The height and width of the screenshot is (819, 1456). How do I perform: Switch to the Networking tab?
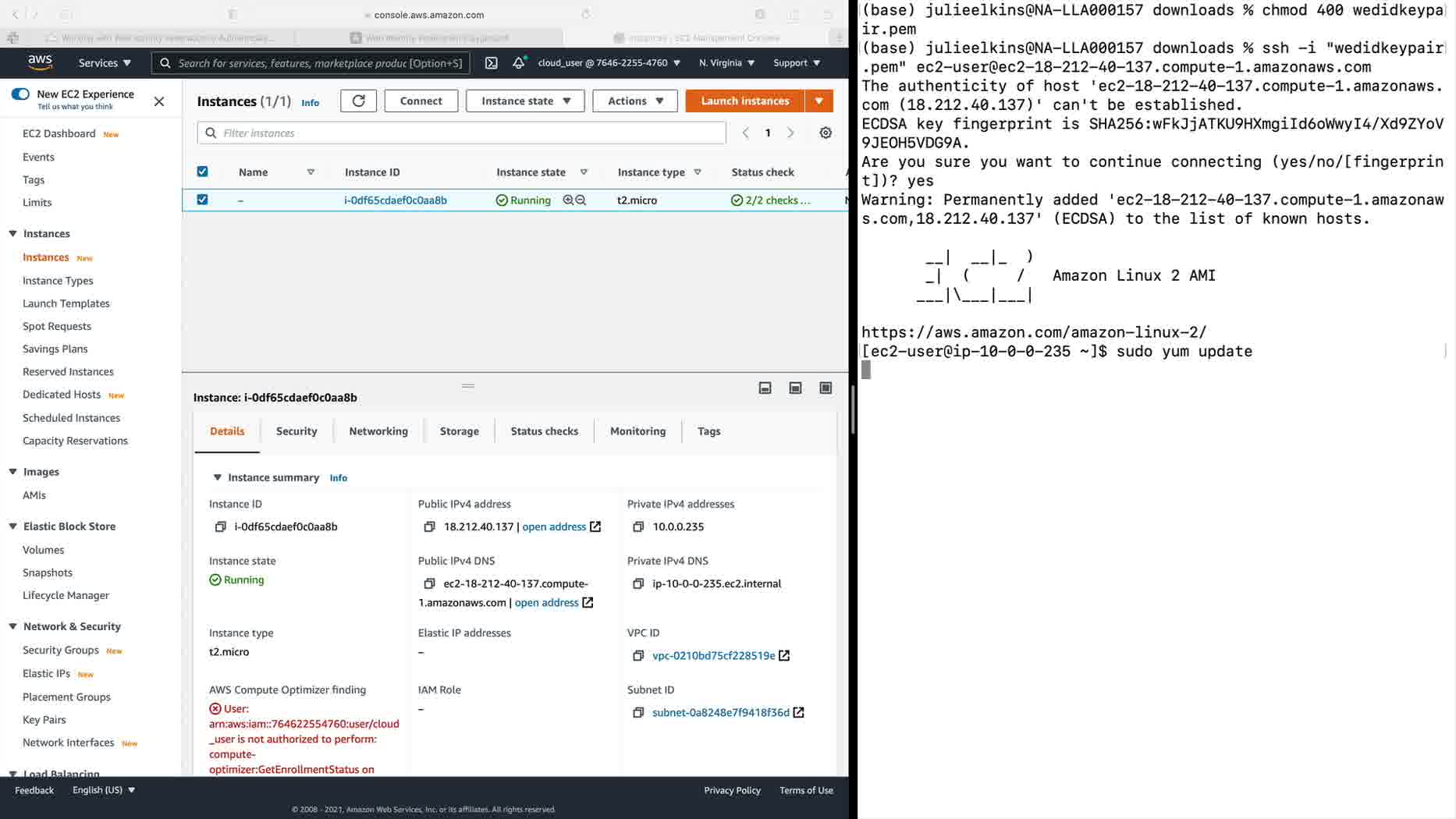378,431
